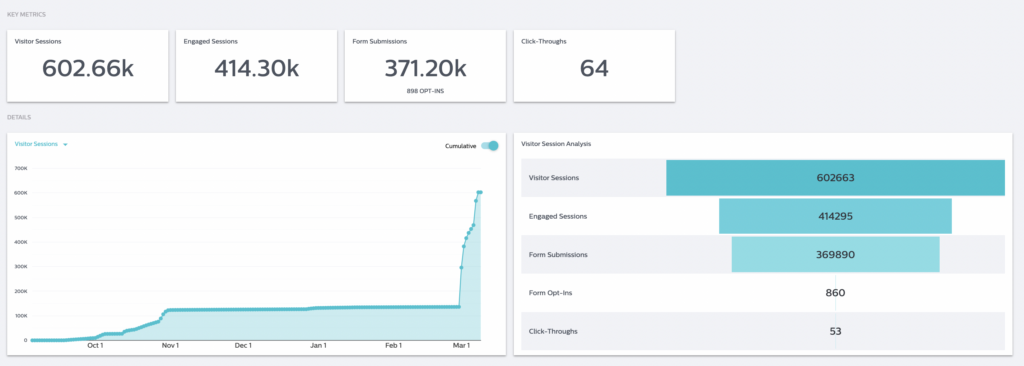The image size is (1024, 366).
Task: Click the Jan 1 x-axis label
Action: click(318, 345)
